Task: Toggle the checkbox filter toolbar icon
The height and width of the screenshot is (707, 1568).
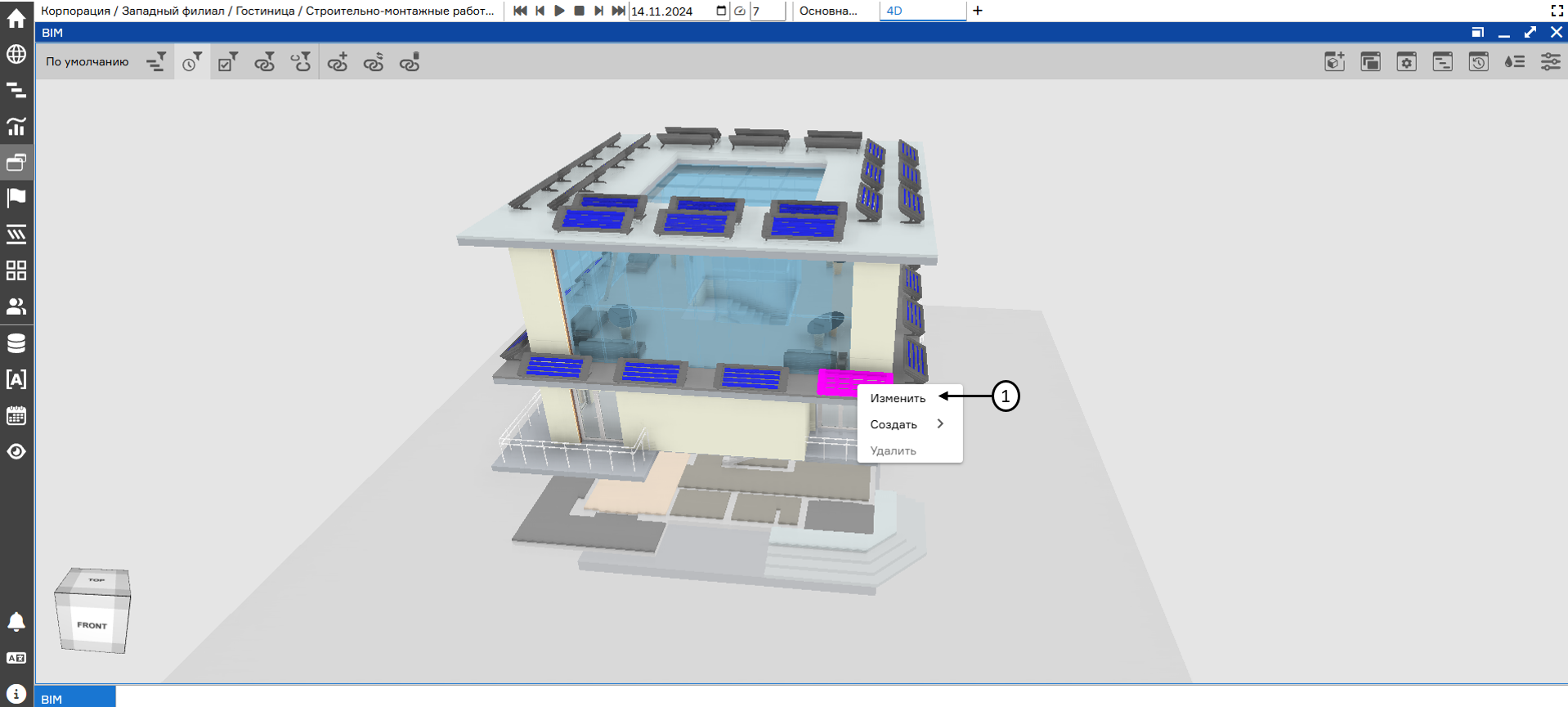Action: coord(228,62)
